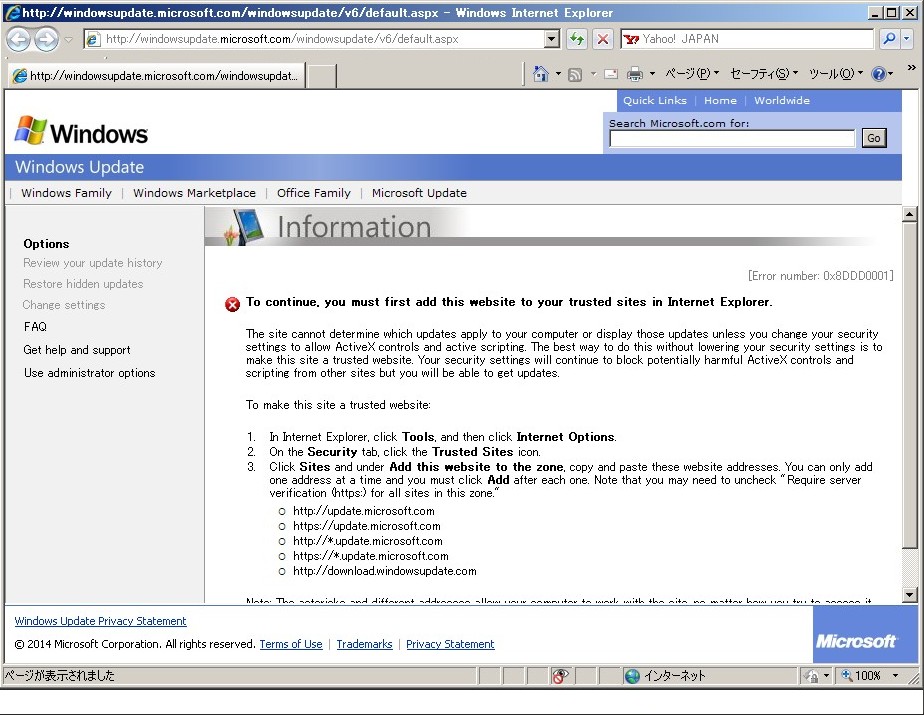Screen dimensions: 924x715
Task: Click the Print icon
Action: point(635,74)
